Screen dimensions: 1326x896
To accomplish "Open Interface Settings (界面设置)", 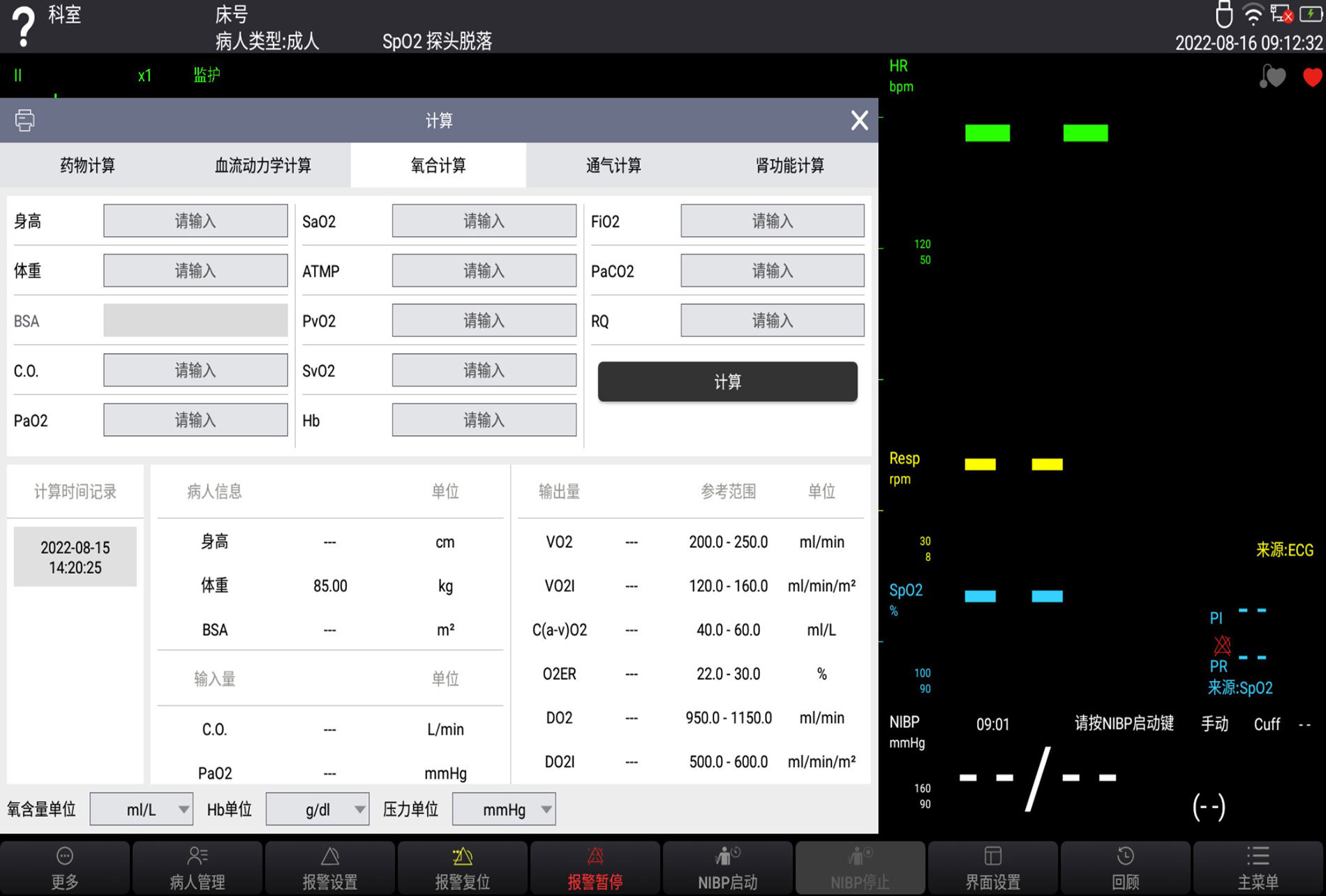I will [x=992, y=867].
